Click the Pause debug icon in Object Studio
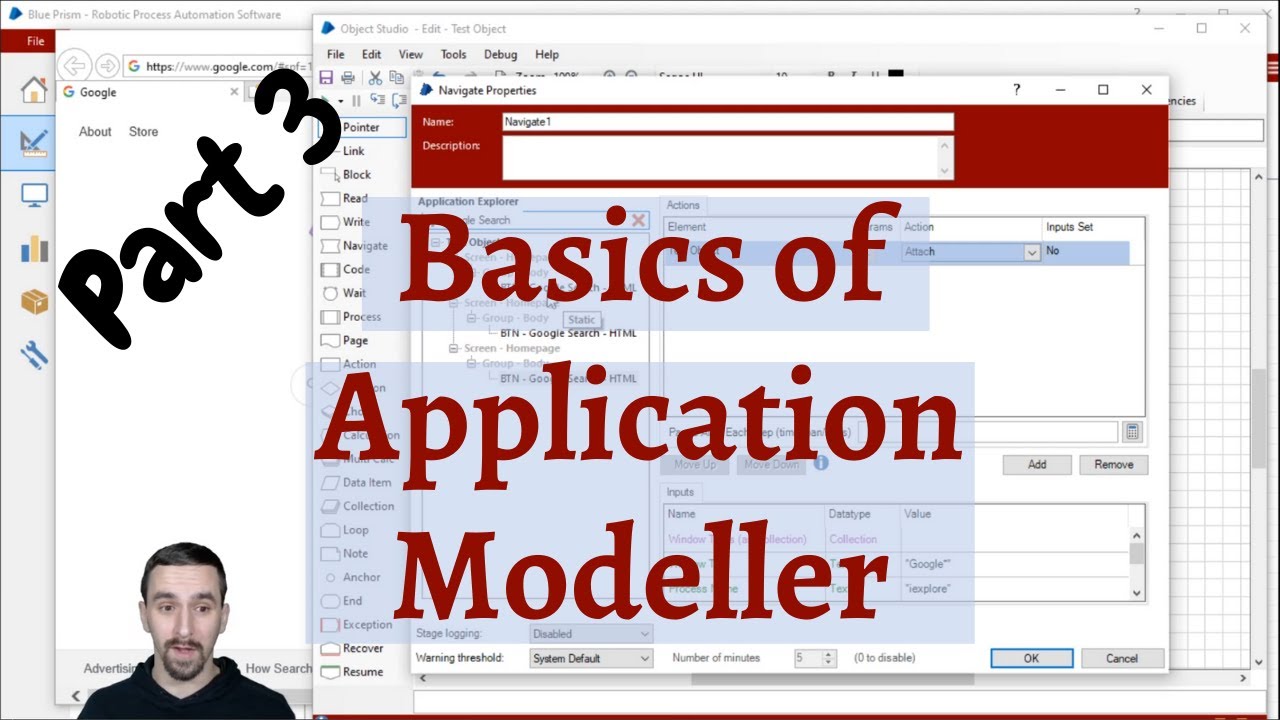The image size is (1280, 720). pos(356,100)
